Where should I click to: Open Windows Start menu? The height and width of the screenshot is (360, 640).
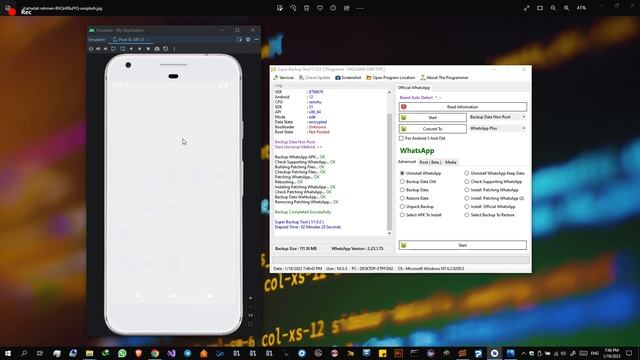click(8, 353)
